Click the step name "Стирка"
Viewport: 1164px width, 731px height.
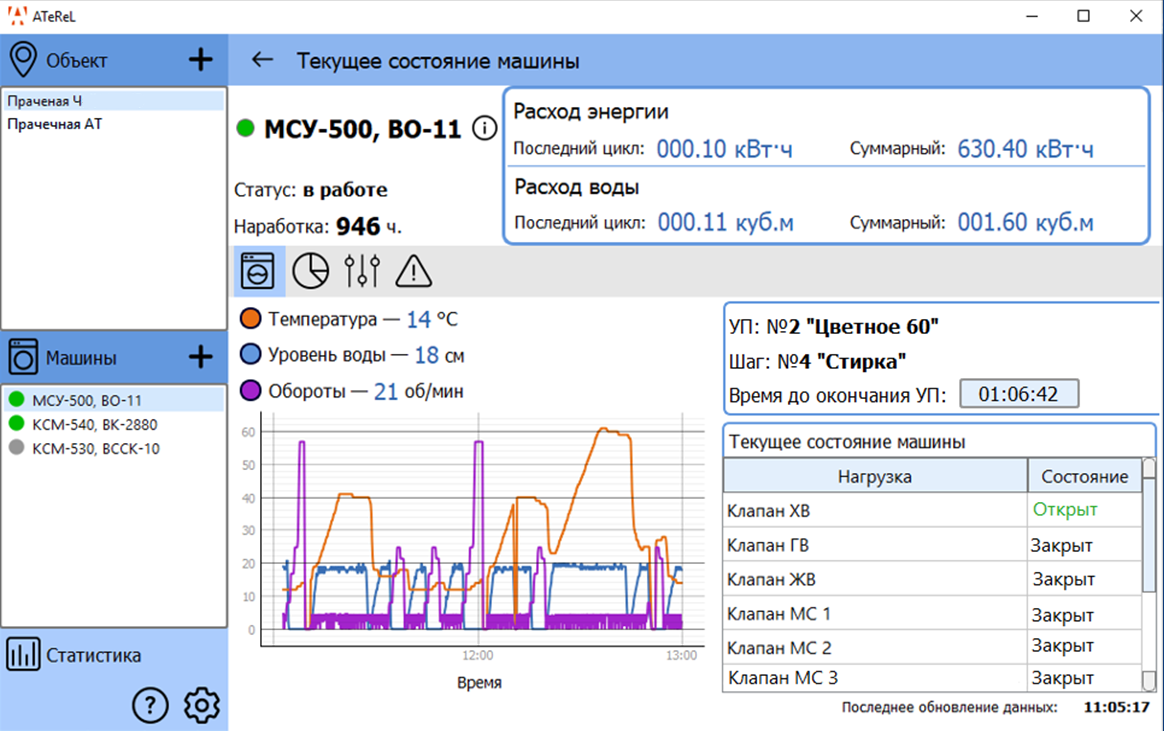pos(861,362)
